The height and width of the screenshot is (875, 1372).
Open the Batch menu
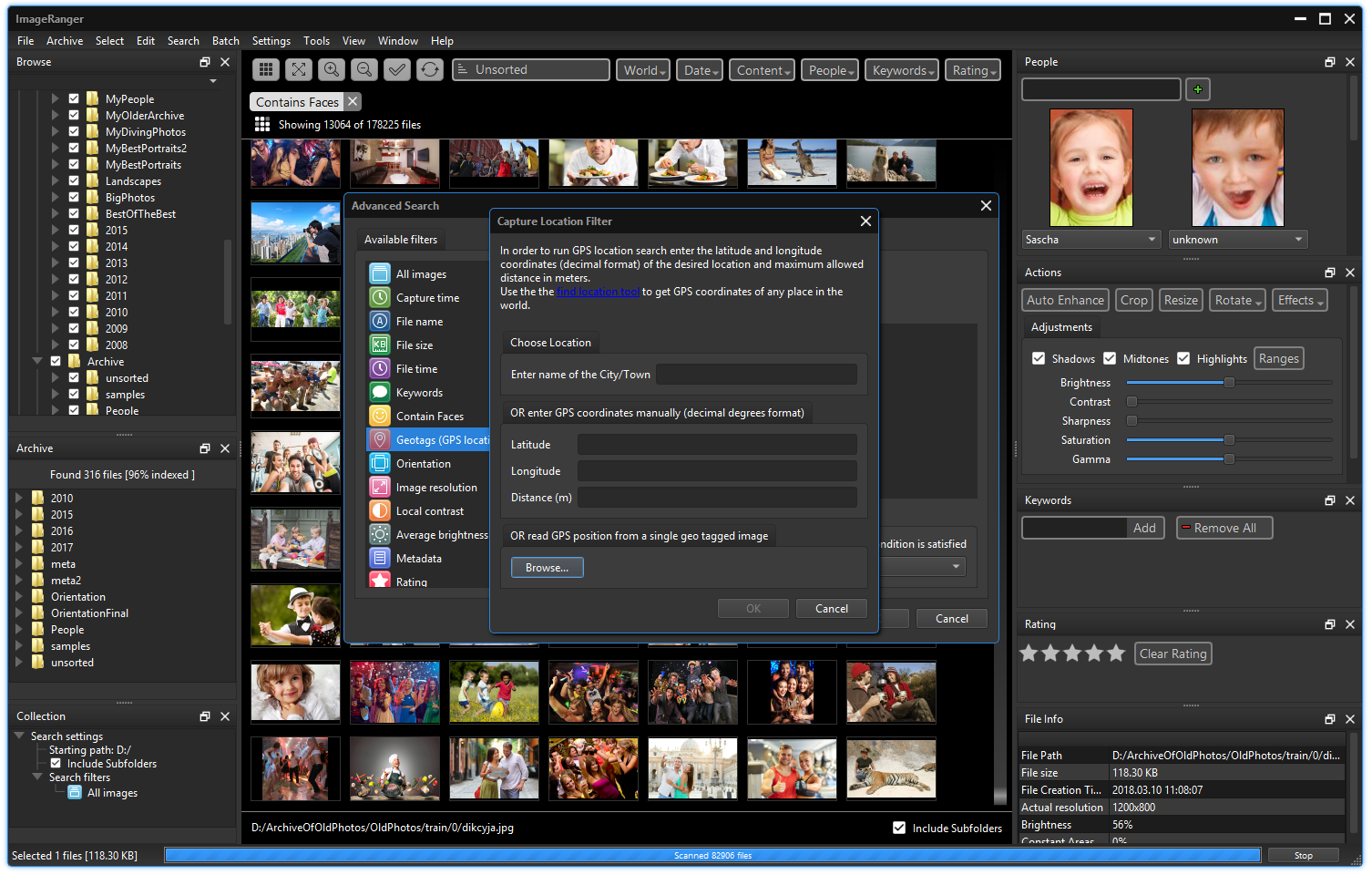point(225,41)
